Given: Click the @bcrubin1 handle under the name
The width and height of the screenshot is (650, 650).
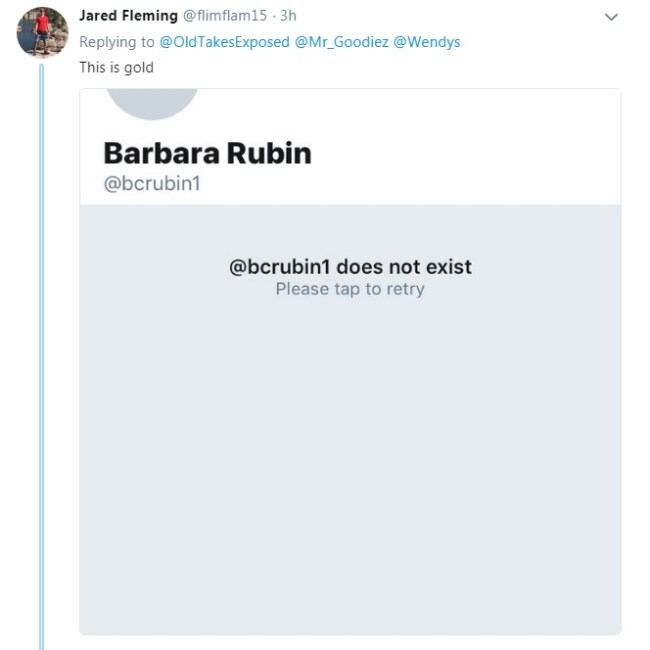Looking at the screenshot, I should click(x=152, y=185).
